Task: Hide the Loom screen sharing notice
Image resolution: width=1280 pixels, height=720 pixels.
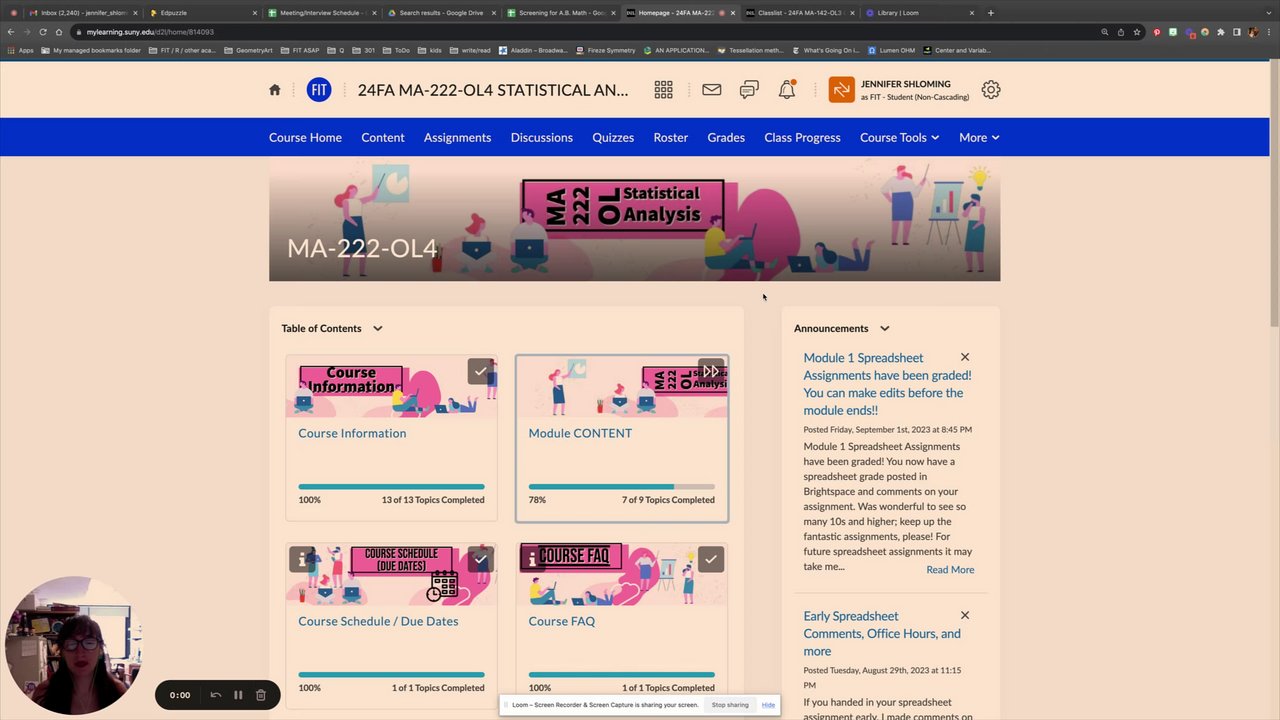Action: click(768, 705)
